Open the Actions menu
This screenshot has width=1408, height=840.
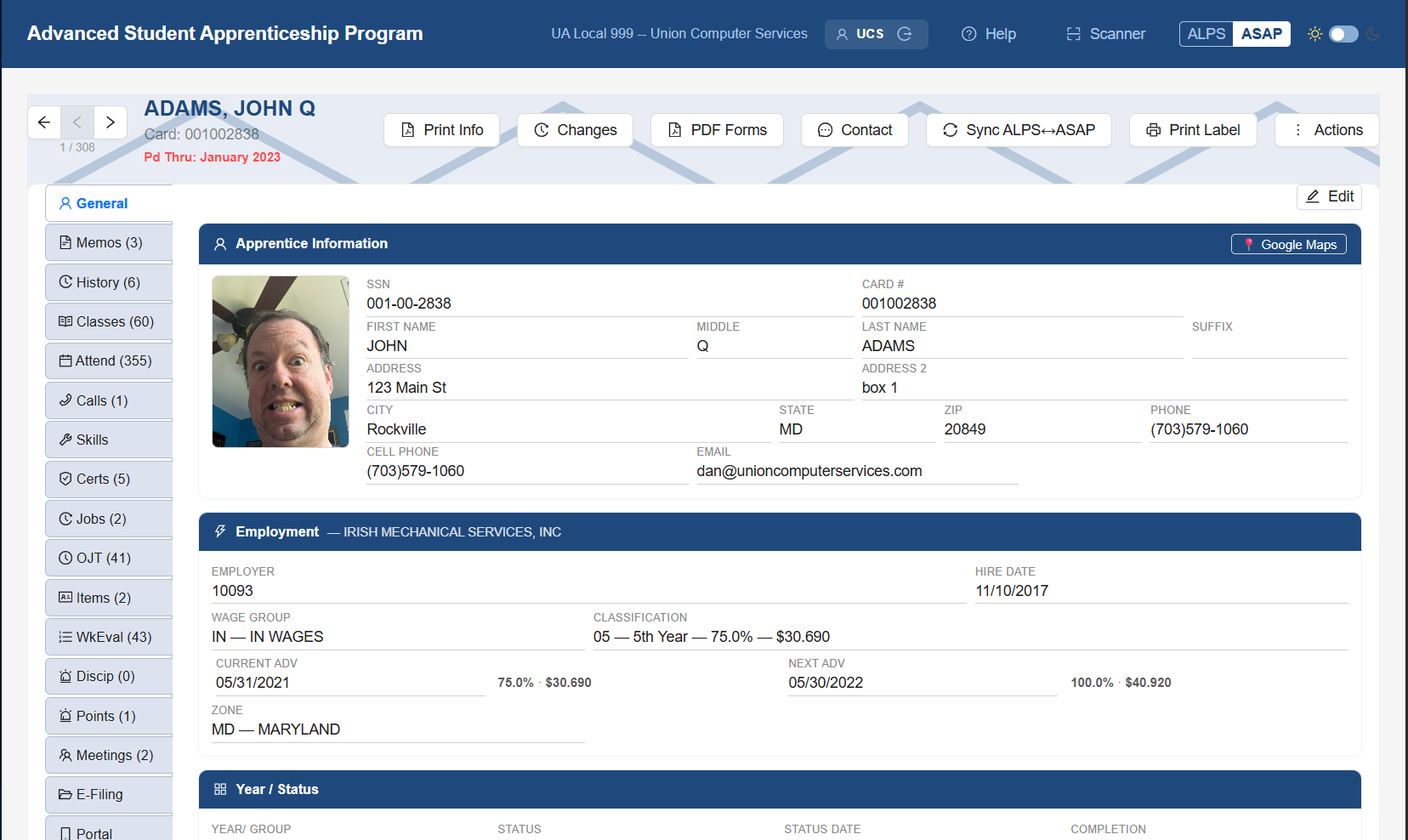point(1326,130)
